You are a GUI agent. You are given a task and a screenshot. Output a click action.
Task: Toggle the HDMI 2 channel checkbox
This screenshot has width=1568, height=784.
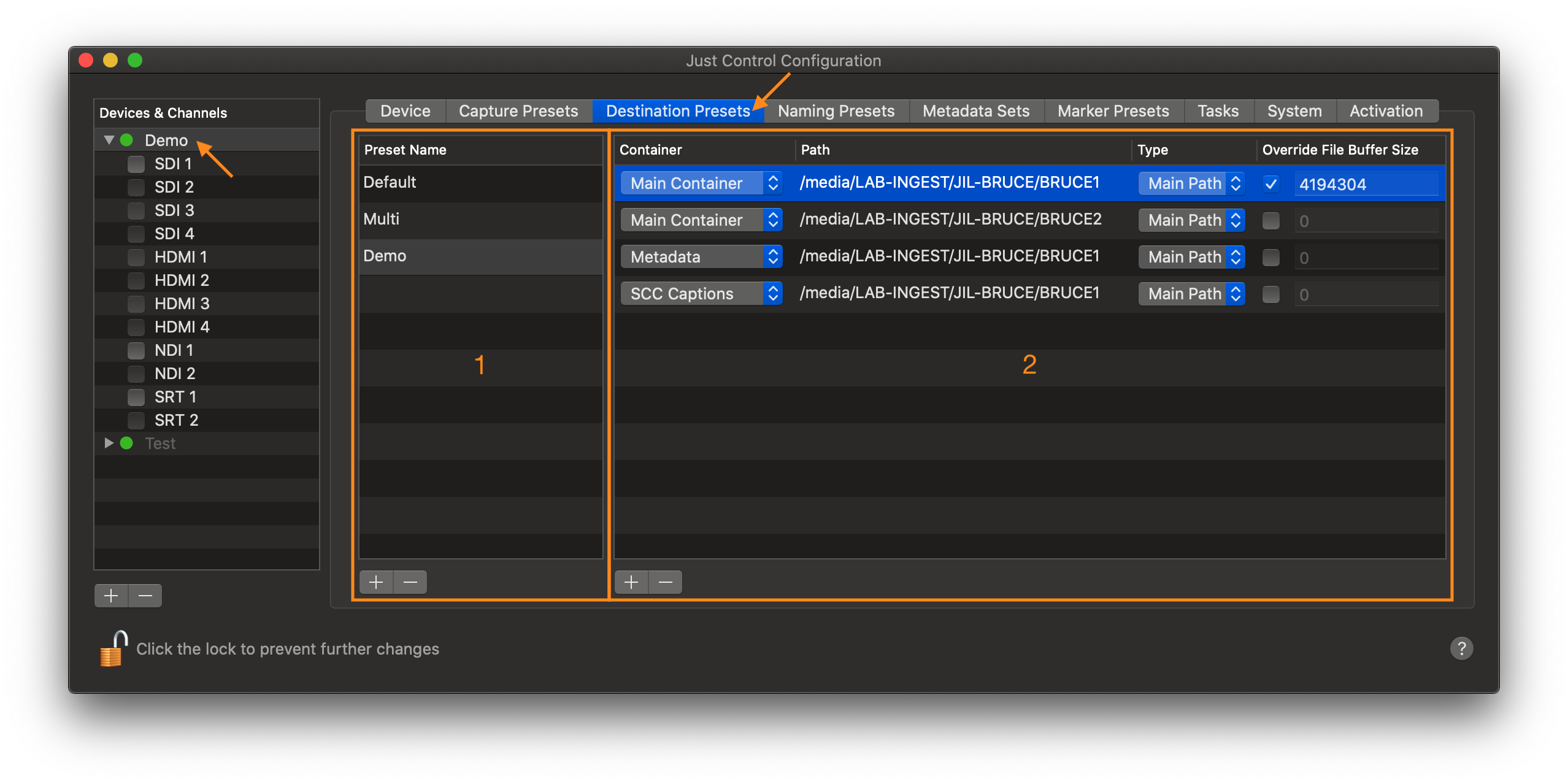click(x=136, y=280)
